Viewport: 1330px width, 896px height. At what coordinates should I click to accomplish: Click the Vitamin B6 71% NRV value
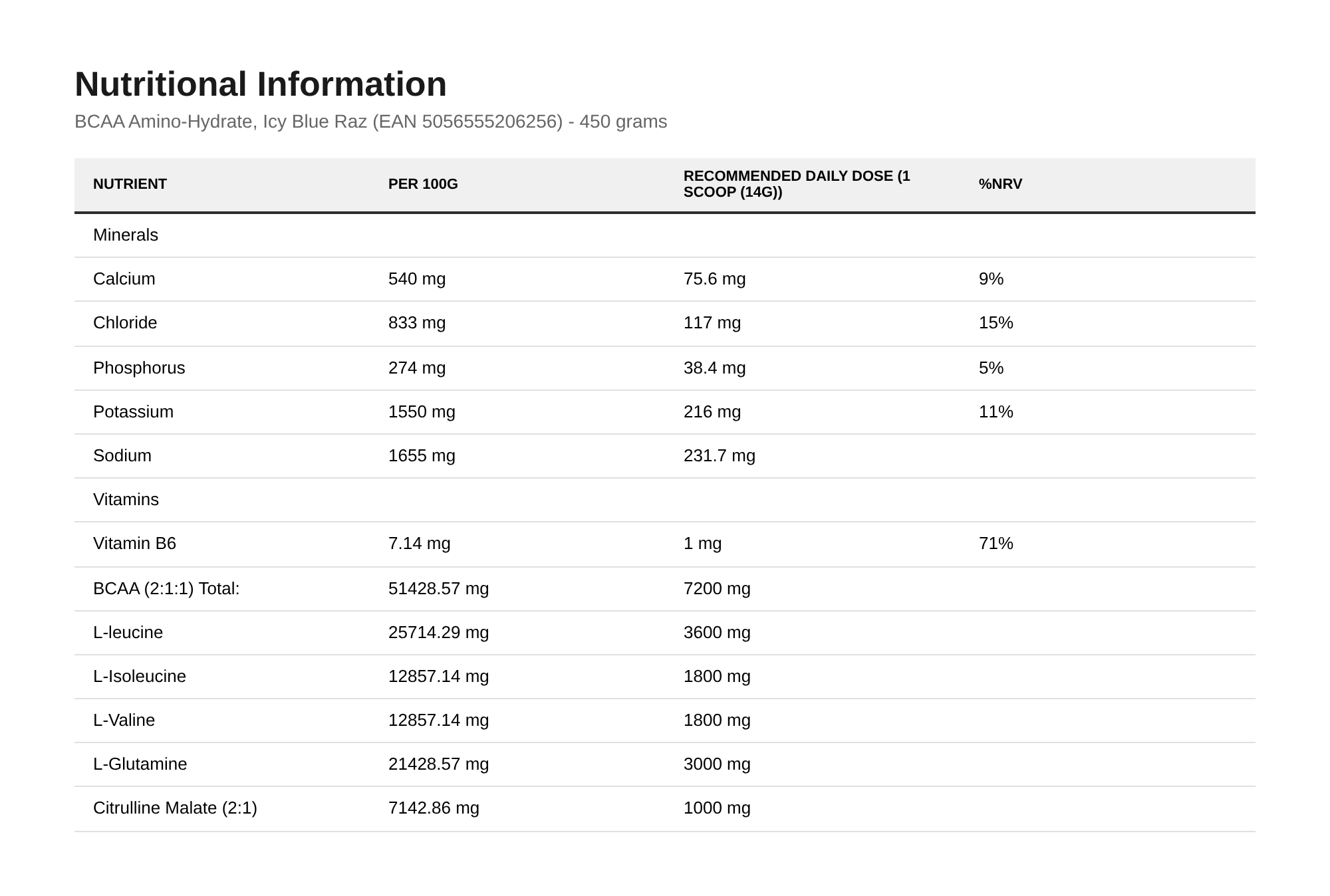[x=996, y=544]
